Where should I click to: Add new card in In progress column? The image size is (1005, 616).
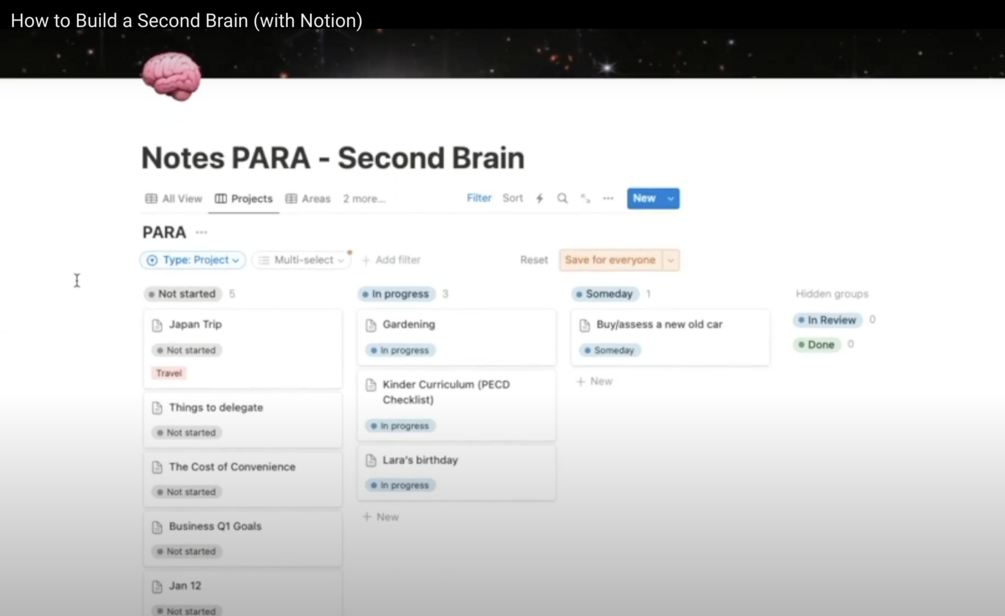(x=381, y=517)
